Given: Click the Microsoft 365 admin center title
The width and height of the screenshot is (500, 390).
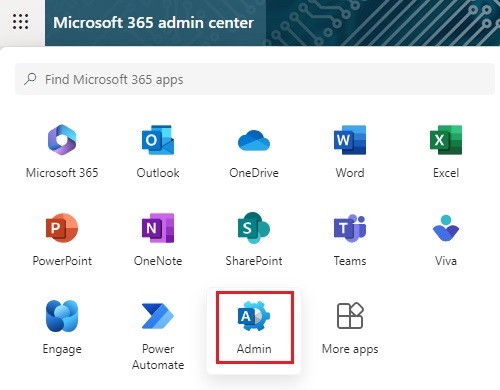Looking at the screenshot, I should [153, 23].
